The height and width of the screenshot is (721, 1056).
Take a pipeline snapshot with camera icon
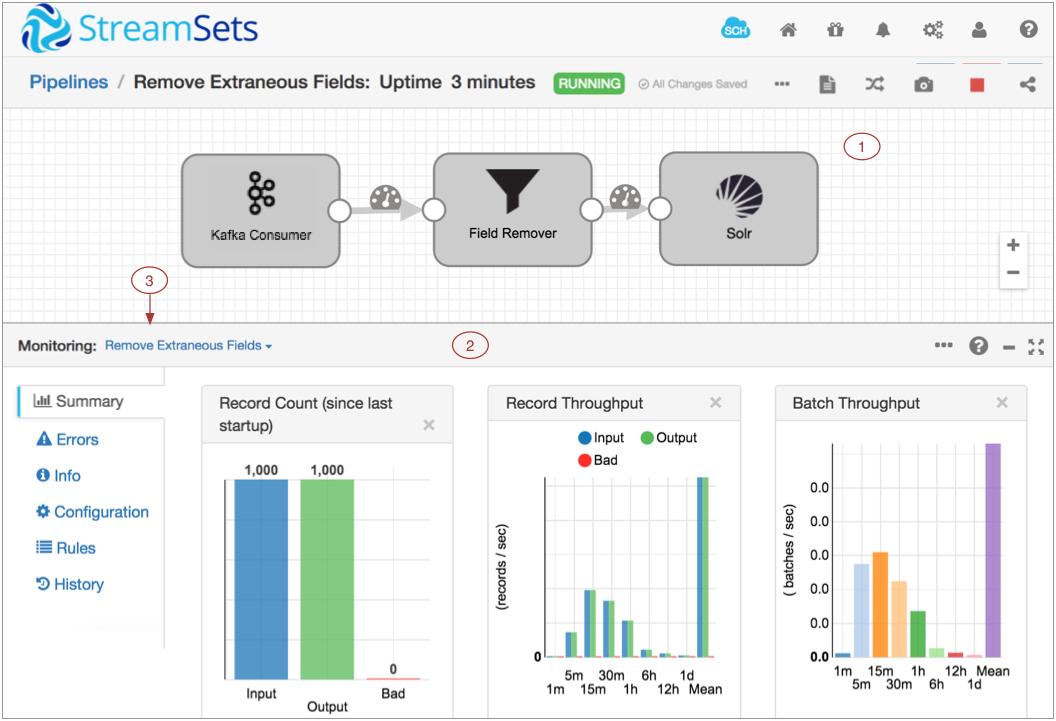(923, 85)
